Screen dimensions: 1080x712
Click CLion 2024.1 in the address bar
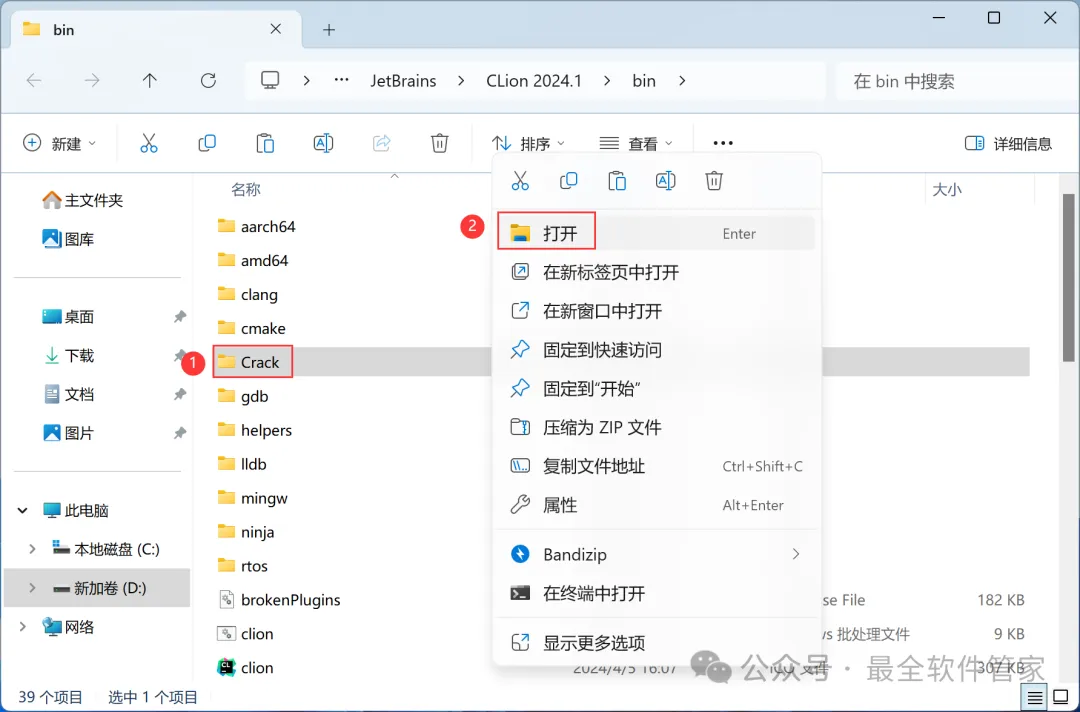(534, 81)
